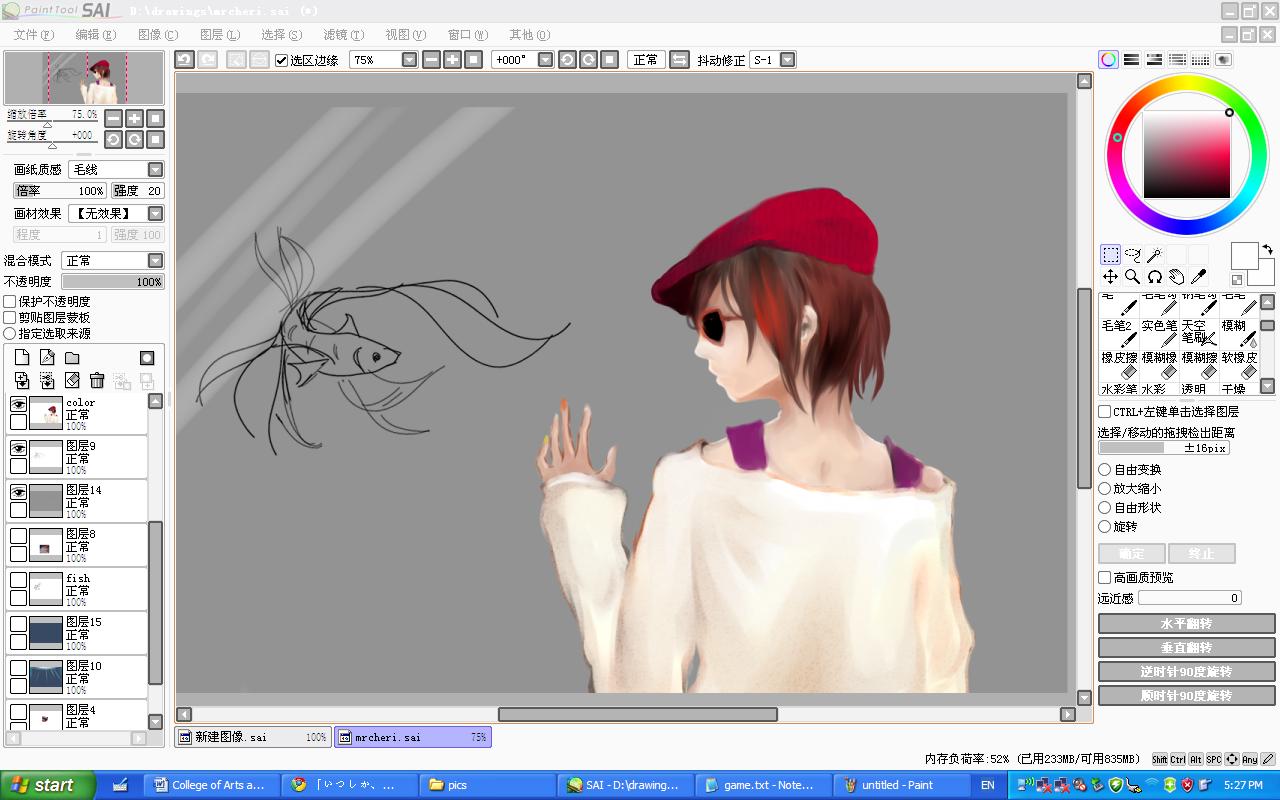Viewport: 1280px width, 800px height.
Task: Expand the 混合模式 blending mode dropdown
Action: [x=155, y=261]
